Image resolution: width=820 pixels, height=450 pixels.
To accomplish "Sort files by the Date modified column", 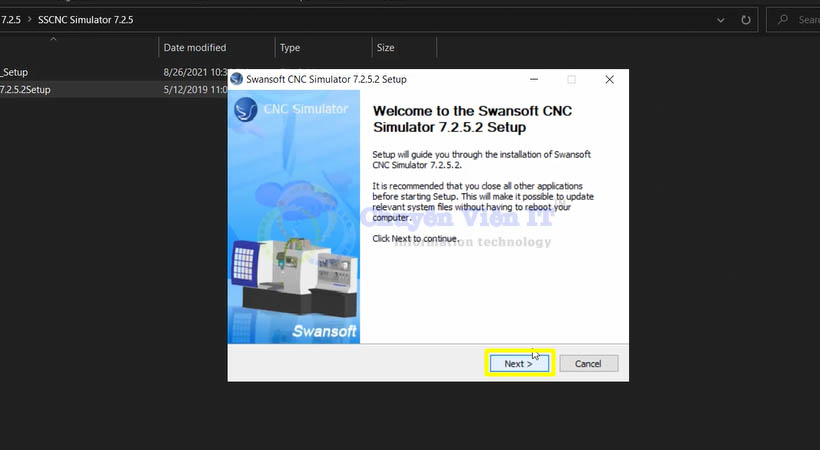I will coord(195,47).
